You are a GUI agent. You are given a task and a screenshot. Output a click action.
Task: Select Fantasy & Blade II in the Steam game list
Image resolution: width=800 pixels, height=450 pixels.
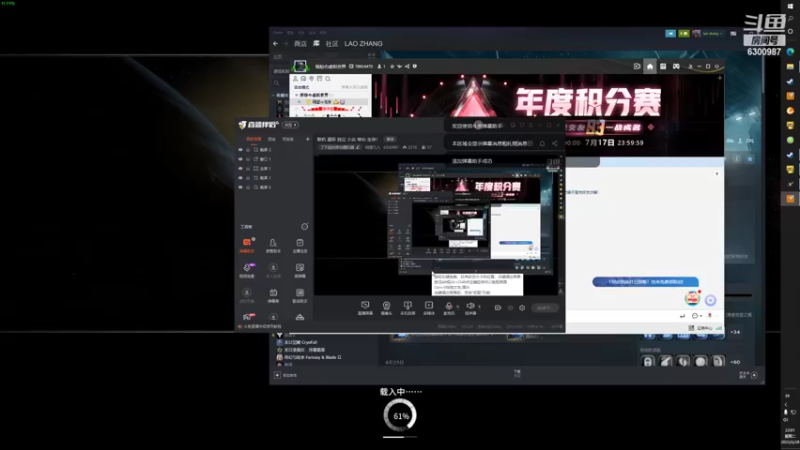(x=313, y=358)
